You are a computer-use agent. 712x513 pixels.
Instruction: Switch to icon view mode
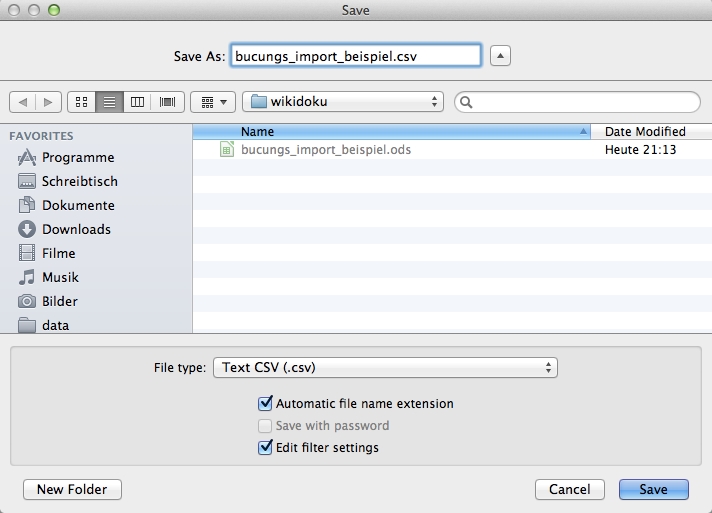coord(81,102)
